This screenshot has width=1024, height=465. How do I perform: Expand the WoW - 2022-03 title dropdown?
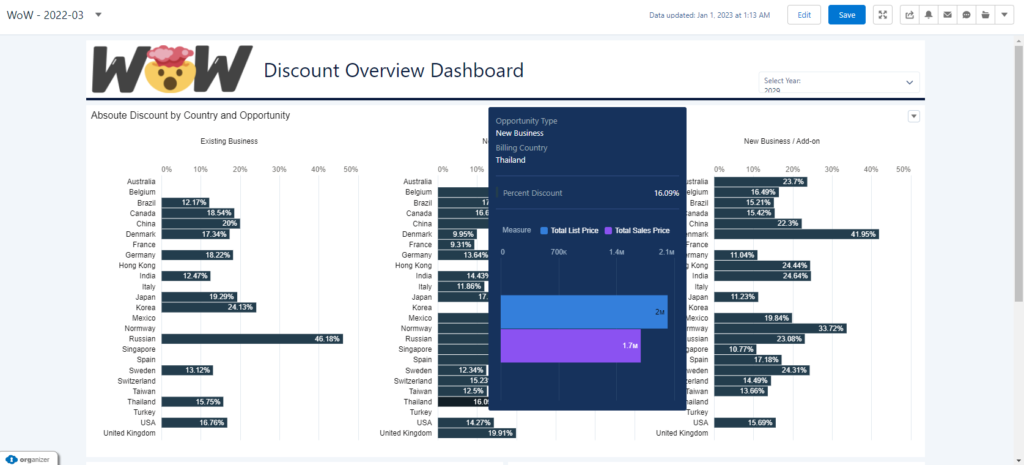coord(98,15)
